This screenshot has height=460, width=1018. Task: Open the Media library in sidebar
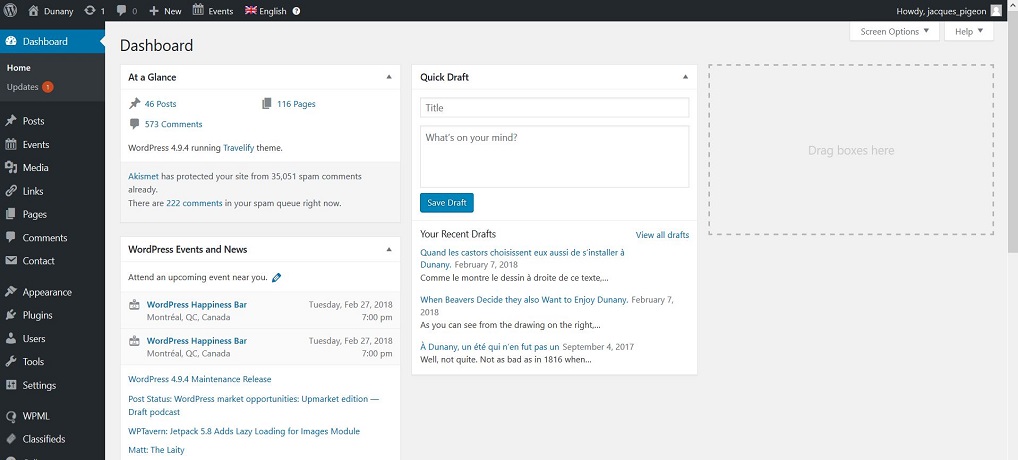[x=35, y=168]
